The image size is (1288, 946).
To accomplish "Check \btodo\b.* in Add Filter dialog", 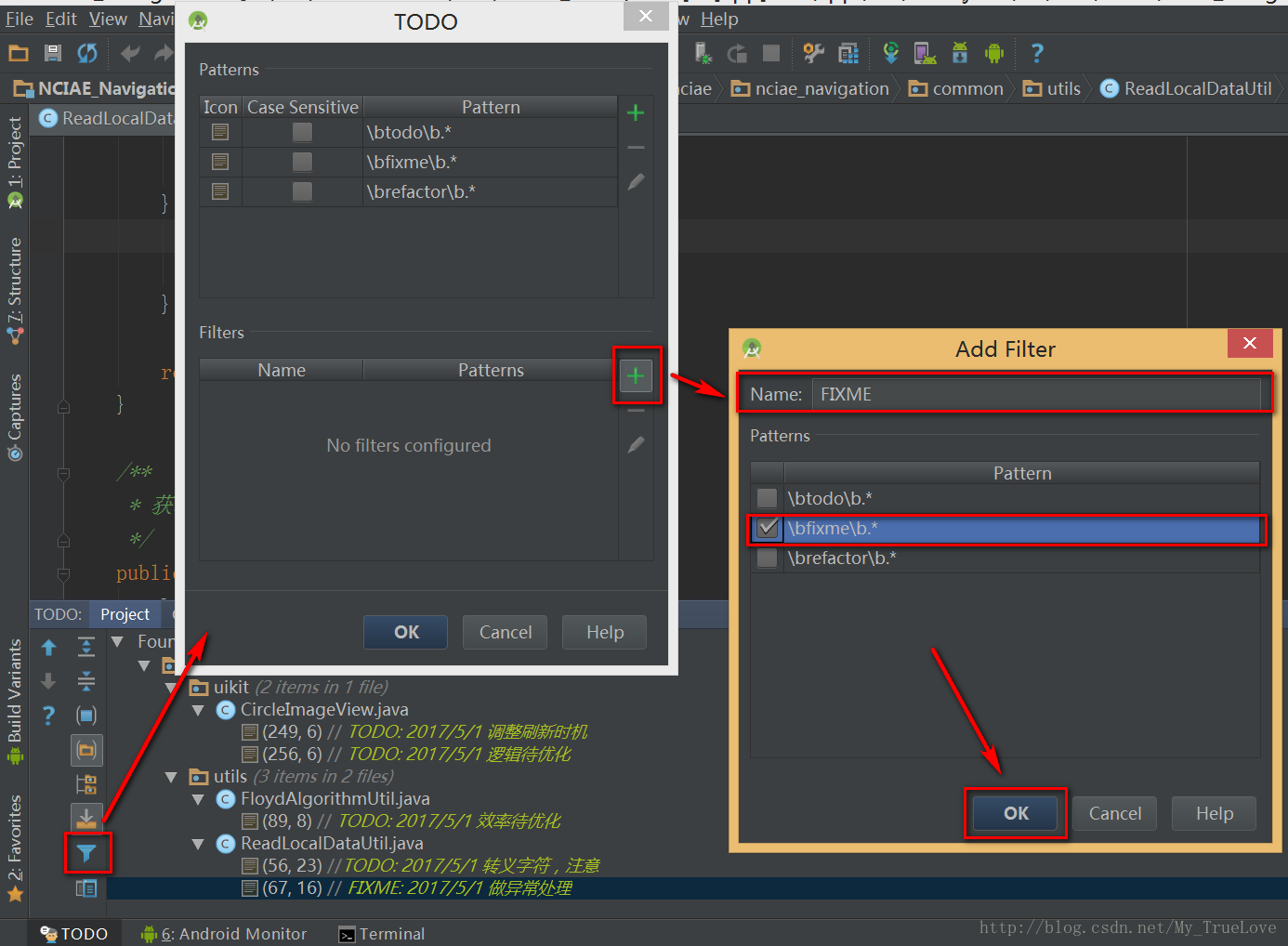I will (x=768, y=498).
